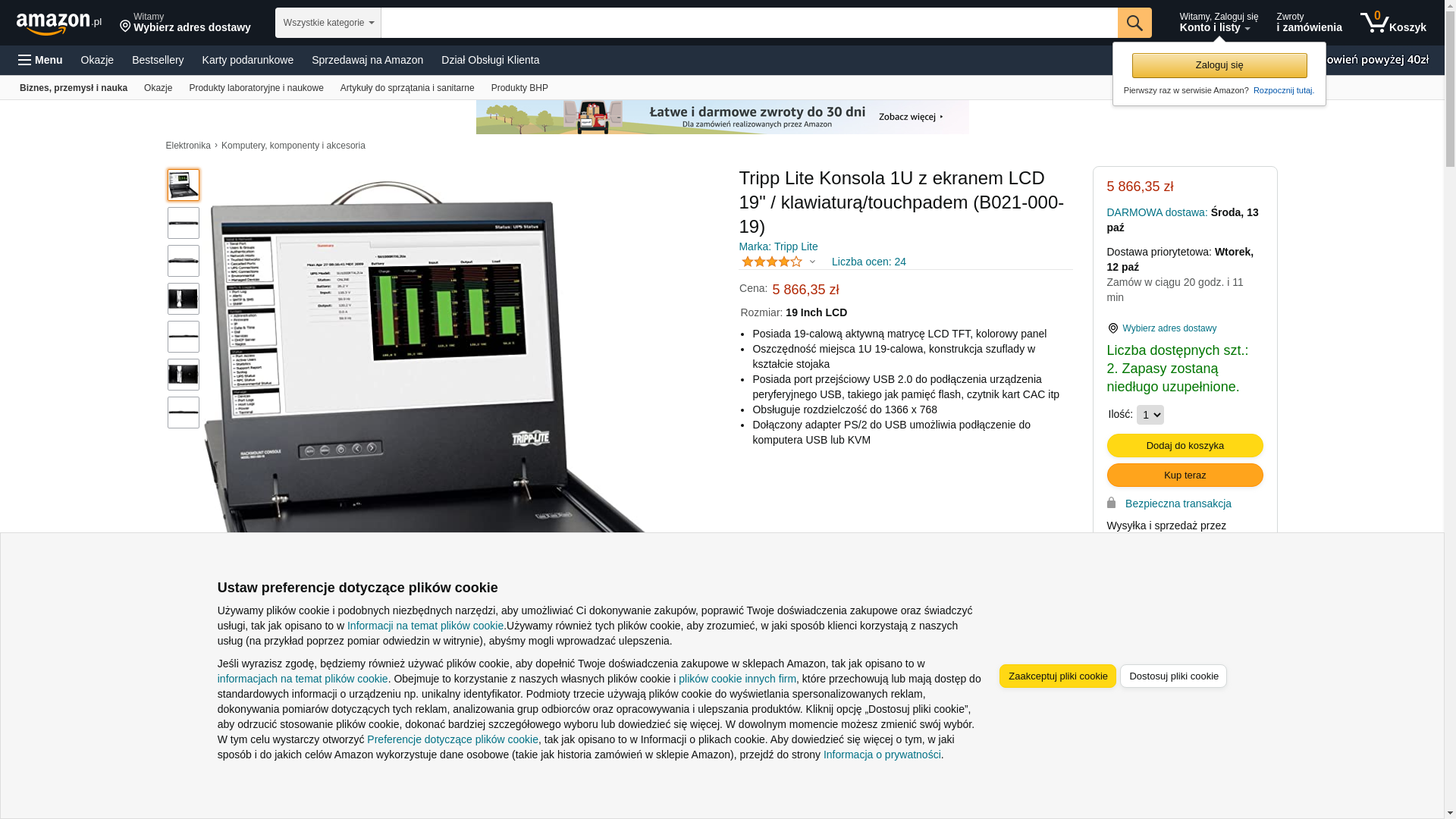Open Karty podarunkowe in navigation bar

[x=247, y=60]
